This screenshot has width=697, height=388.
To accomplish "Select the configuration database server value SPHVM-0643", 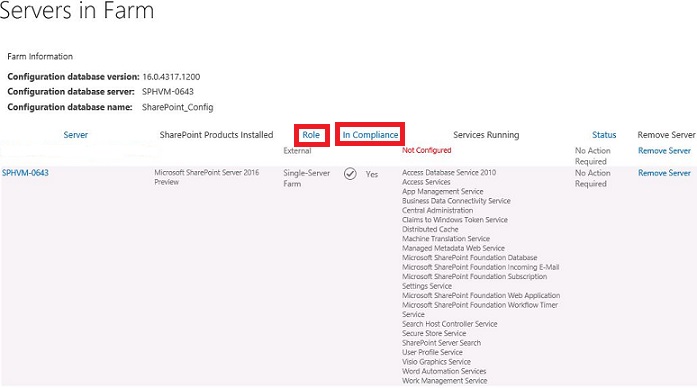I will coord(168,92).
